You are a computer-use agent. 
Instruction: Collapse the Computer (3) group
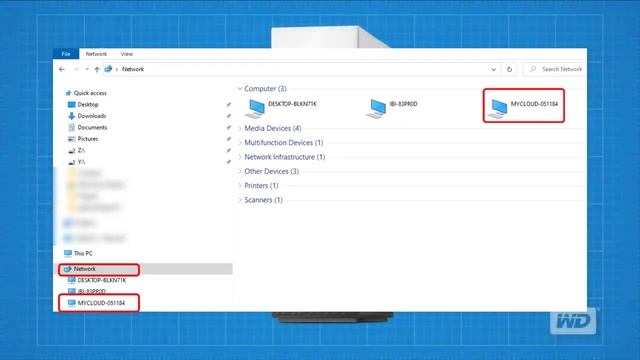[240, 89]
